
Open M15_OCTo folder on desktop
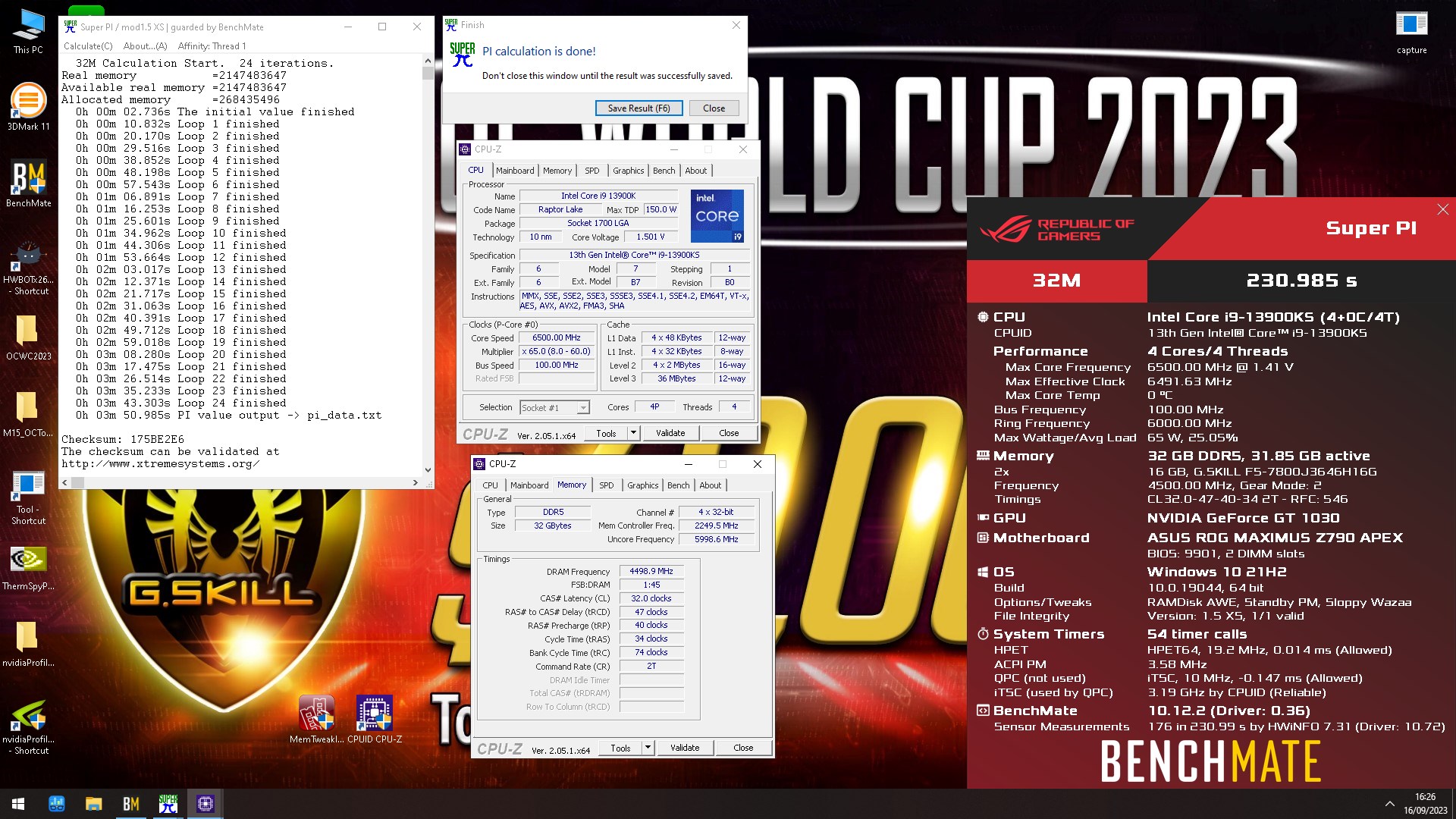(28, 414)
